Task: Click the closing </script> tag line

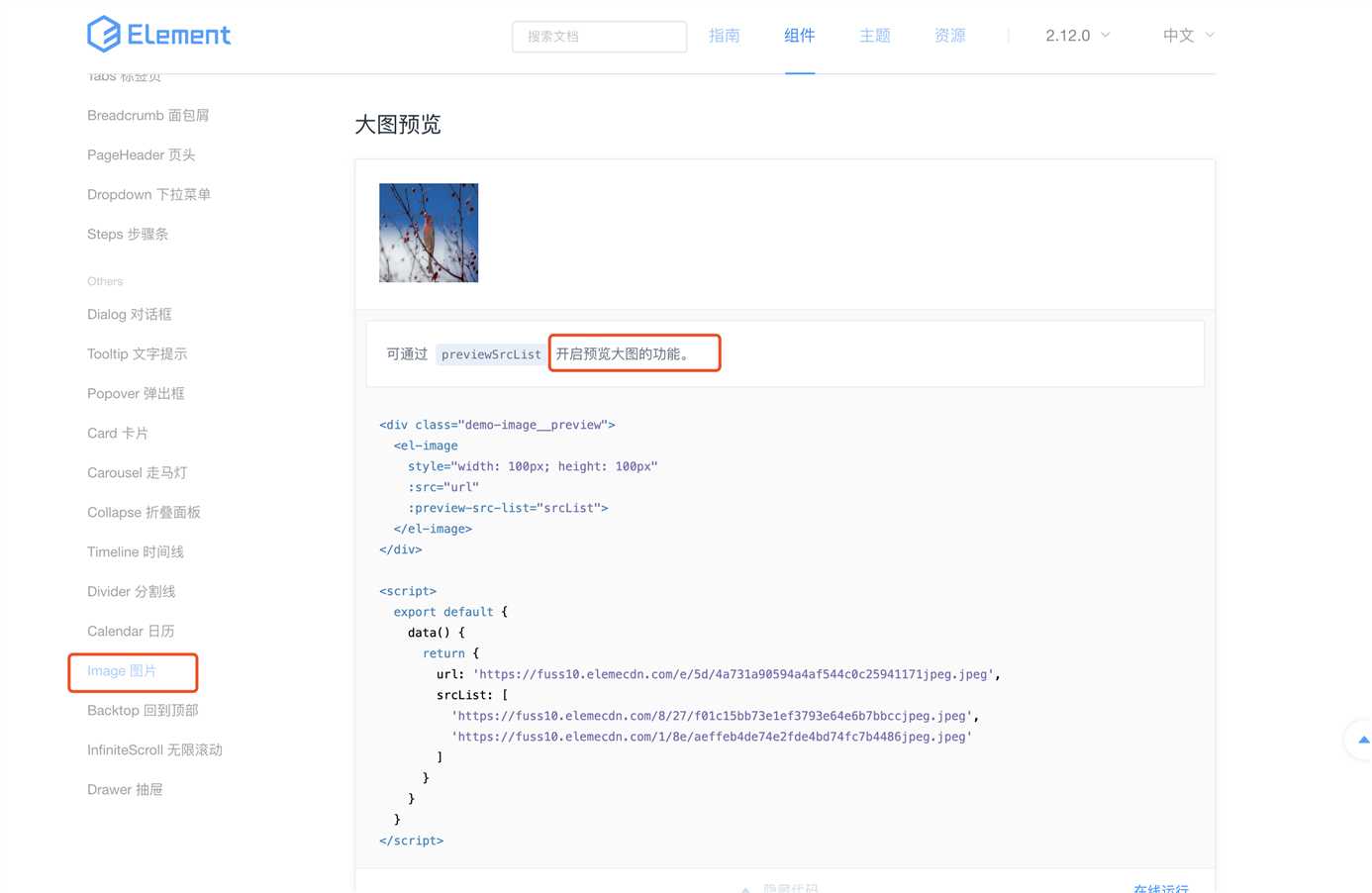Action: (412, 841)
